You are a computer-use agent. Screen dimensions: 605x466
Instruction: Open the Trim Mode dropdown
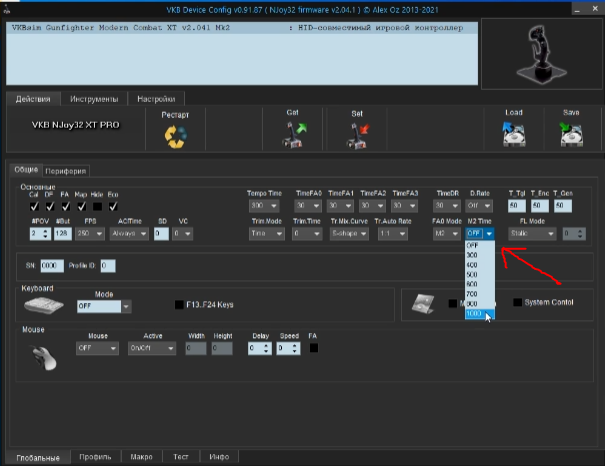coord(267,233)
